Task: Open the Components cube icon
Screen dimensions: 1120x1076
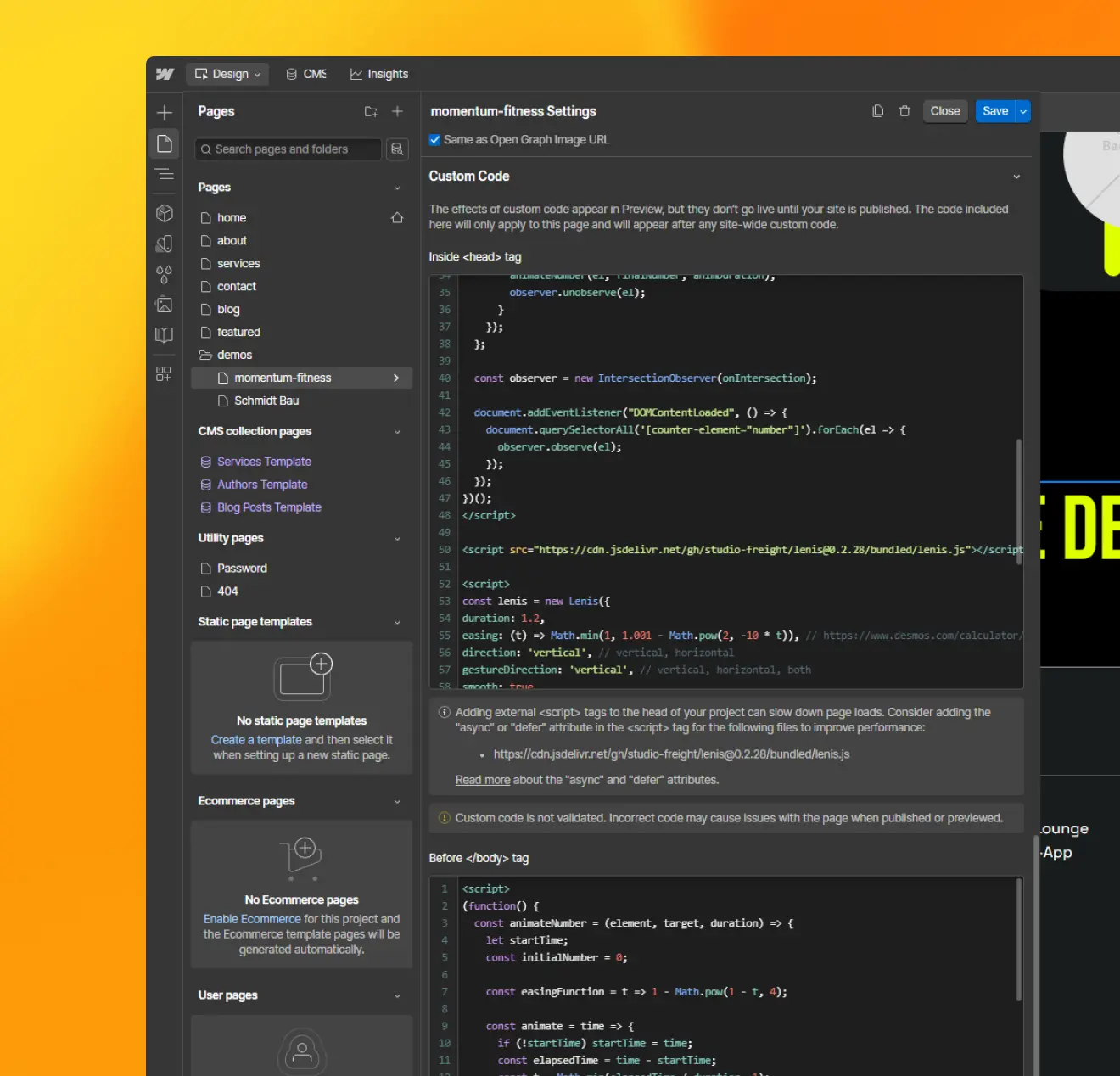Action: [165, 213]
